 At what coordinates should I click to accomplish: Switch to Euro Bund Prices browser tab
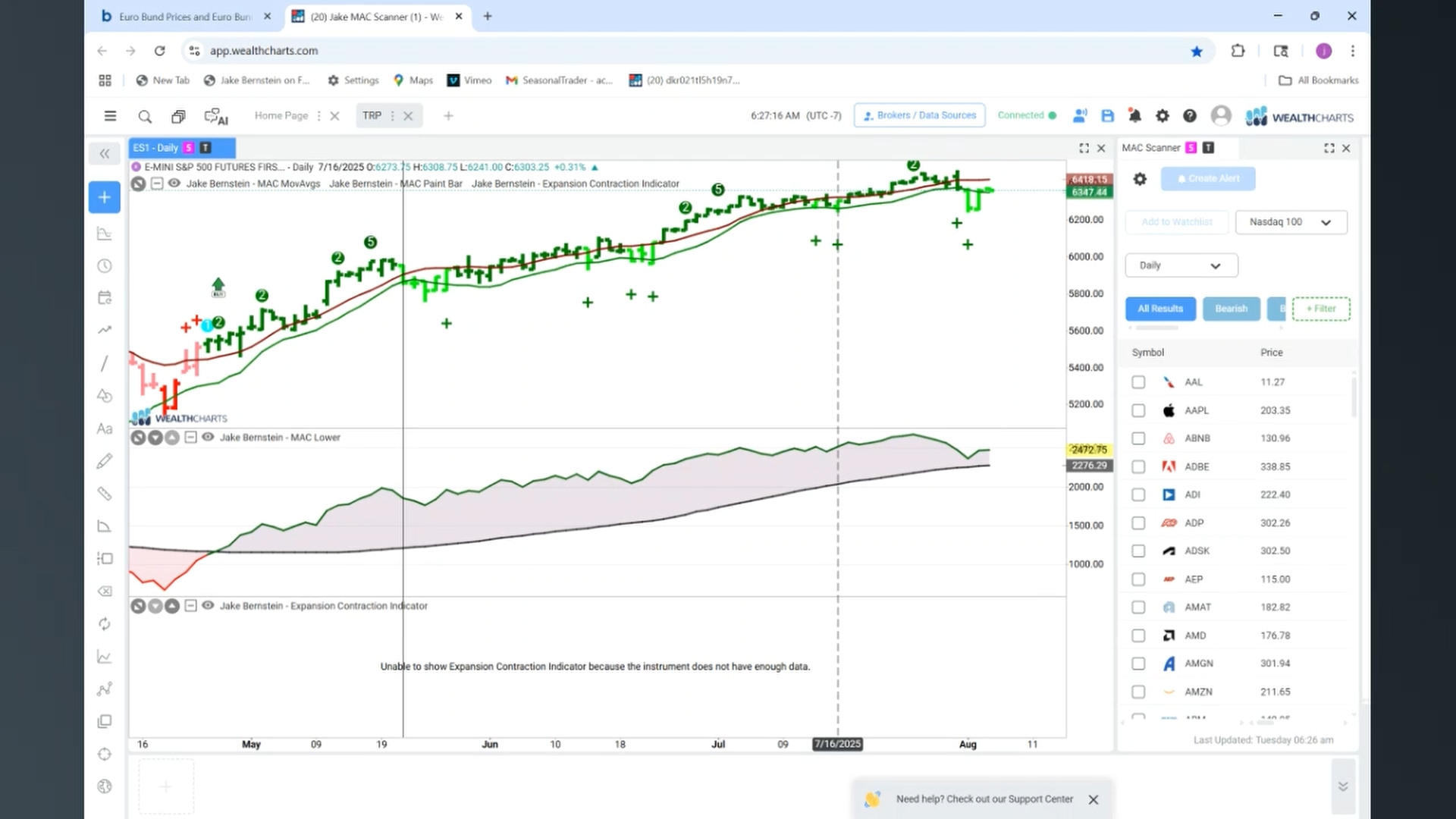(x=186, y=17)
